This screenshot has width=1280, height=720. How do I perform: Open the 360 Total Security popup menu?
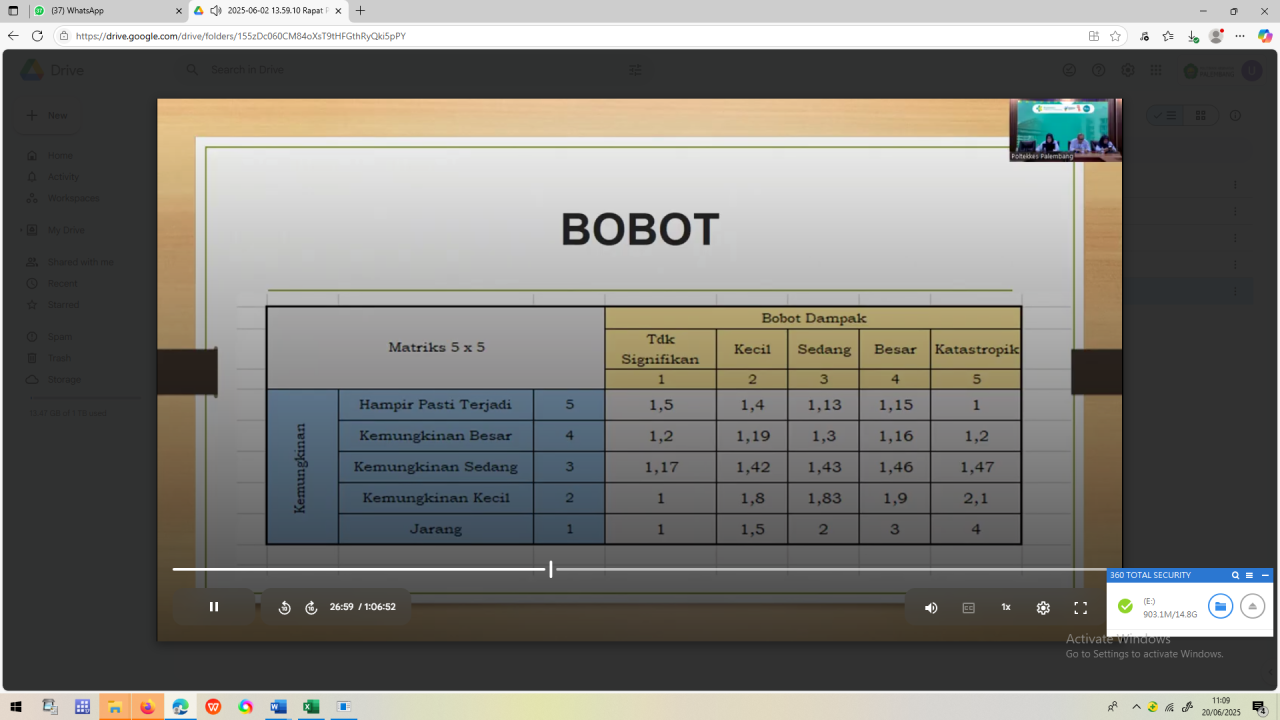(x=1249, y=575)
